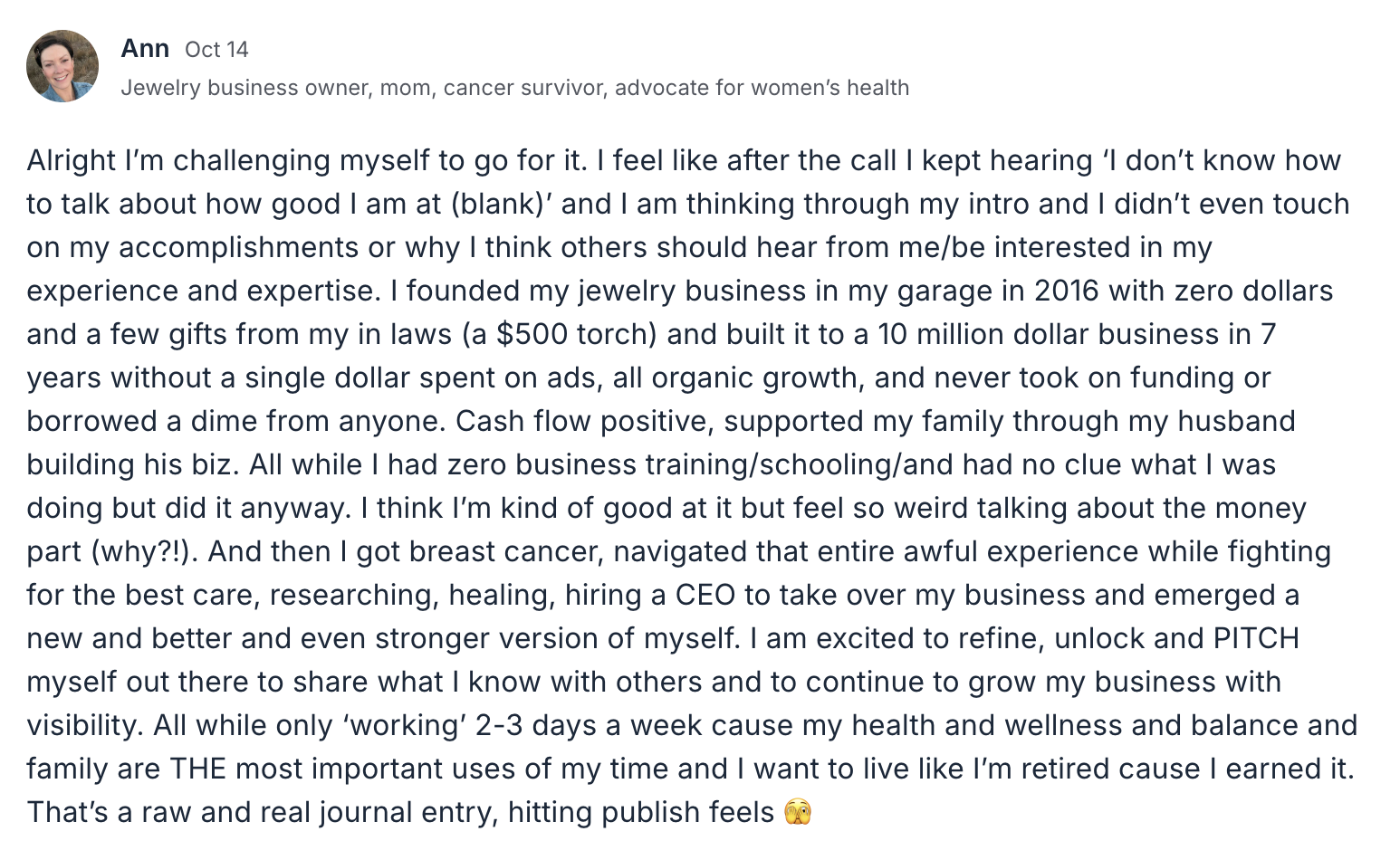The image size is (1400, 860).
Task: Click '(why?!)' in the post text
Action: pyautogui.click(x=147, y=551)
